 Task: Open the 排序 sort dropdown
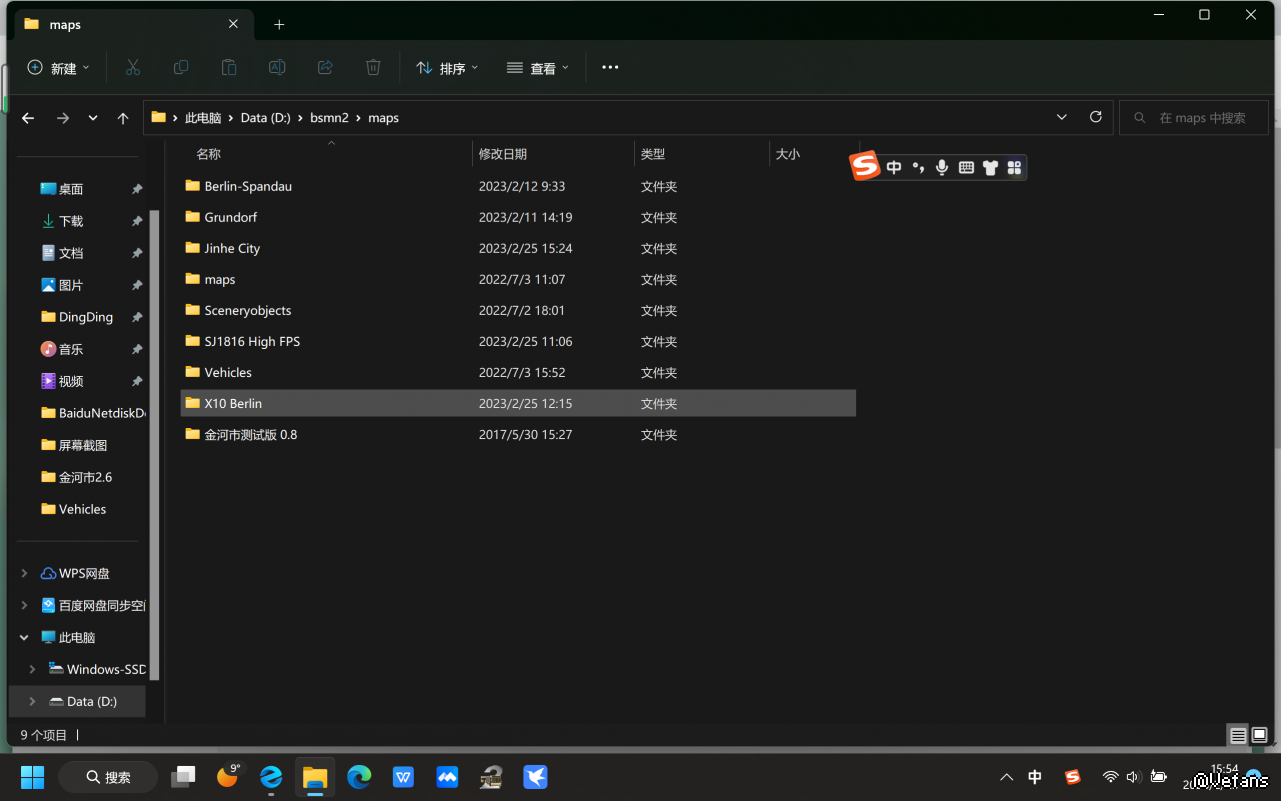click(447, 68)
